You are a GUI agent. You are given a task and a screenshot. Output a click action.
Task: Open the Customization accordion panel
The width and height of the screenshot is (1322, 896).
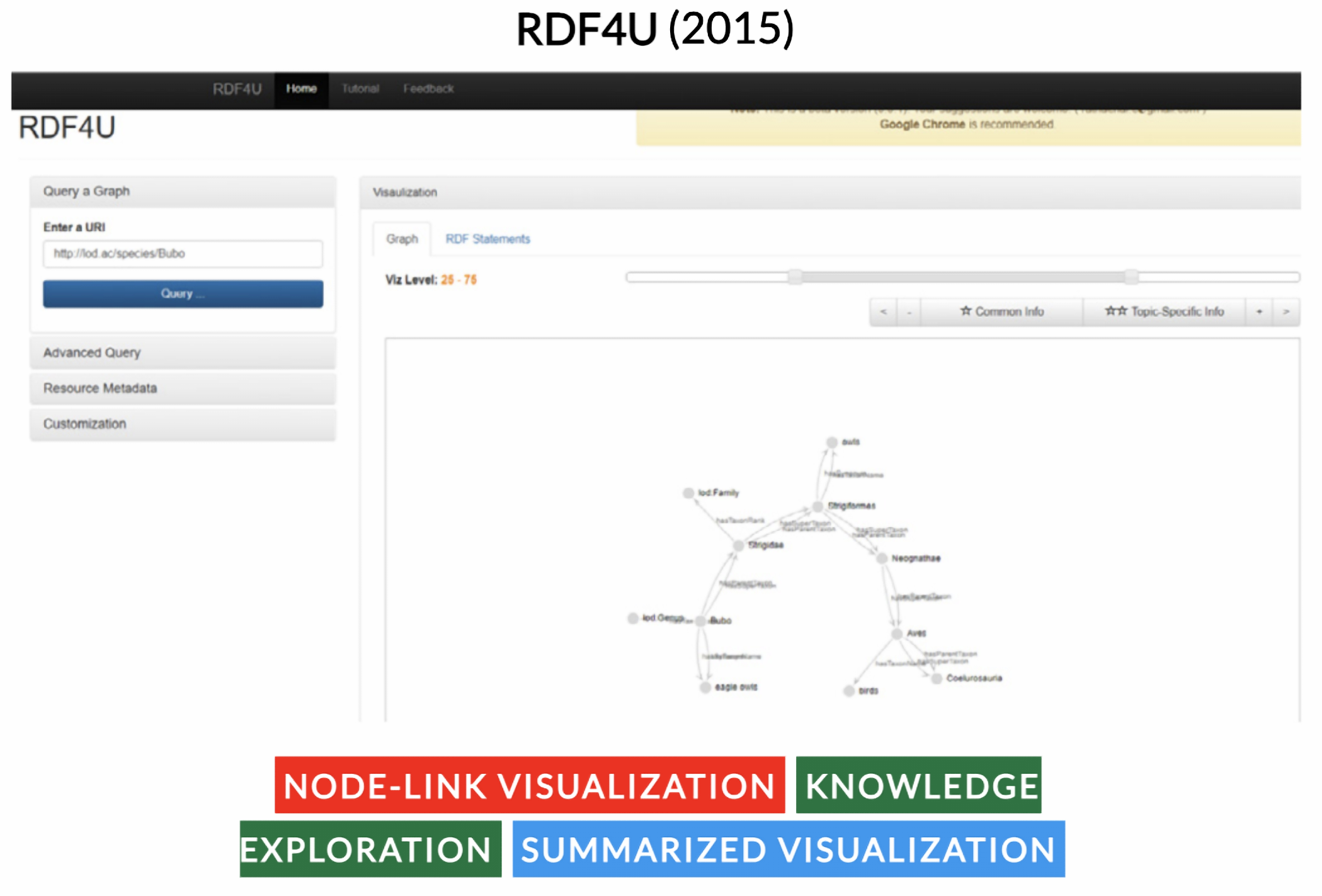click(x=183, y=424)
